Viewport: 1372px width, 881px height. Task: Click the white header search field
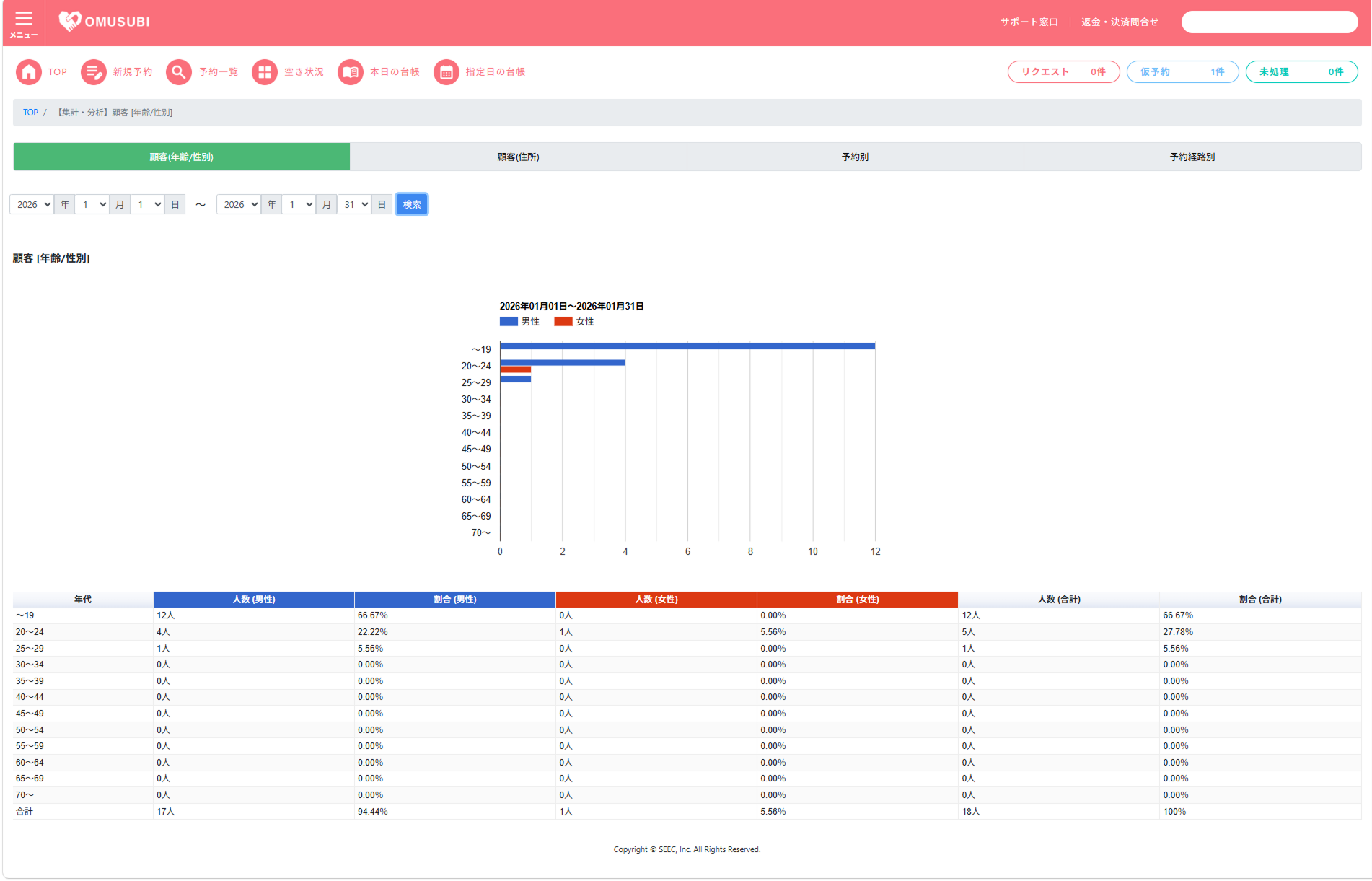click(1269, 22)
